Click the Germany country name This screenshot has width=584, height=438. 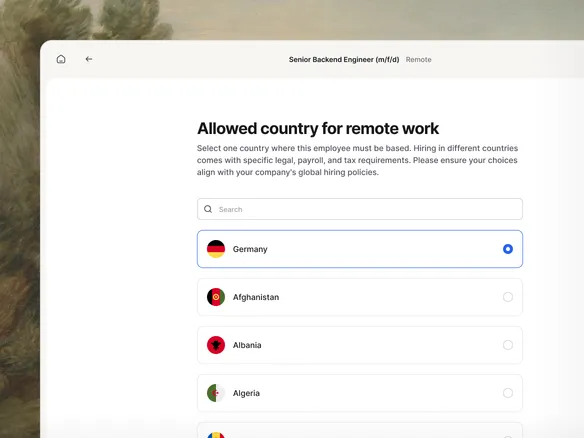click(250, 249)
